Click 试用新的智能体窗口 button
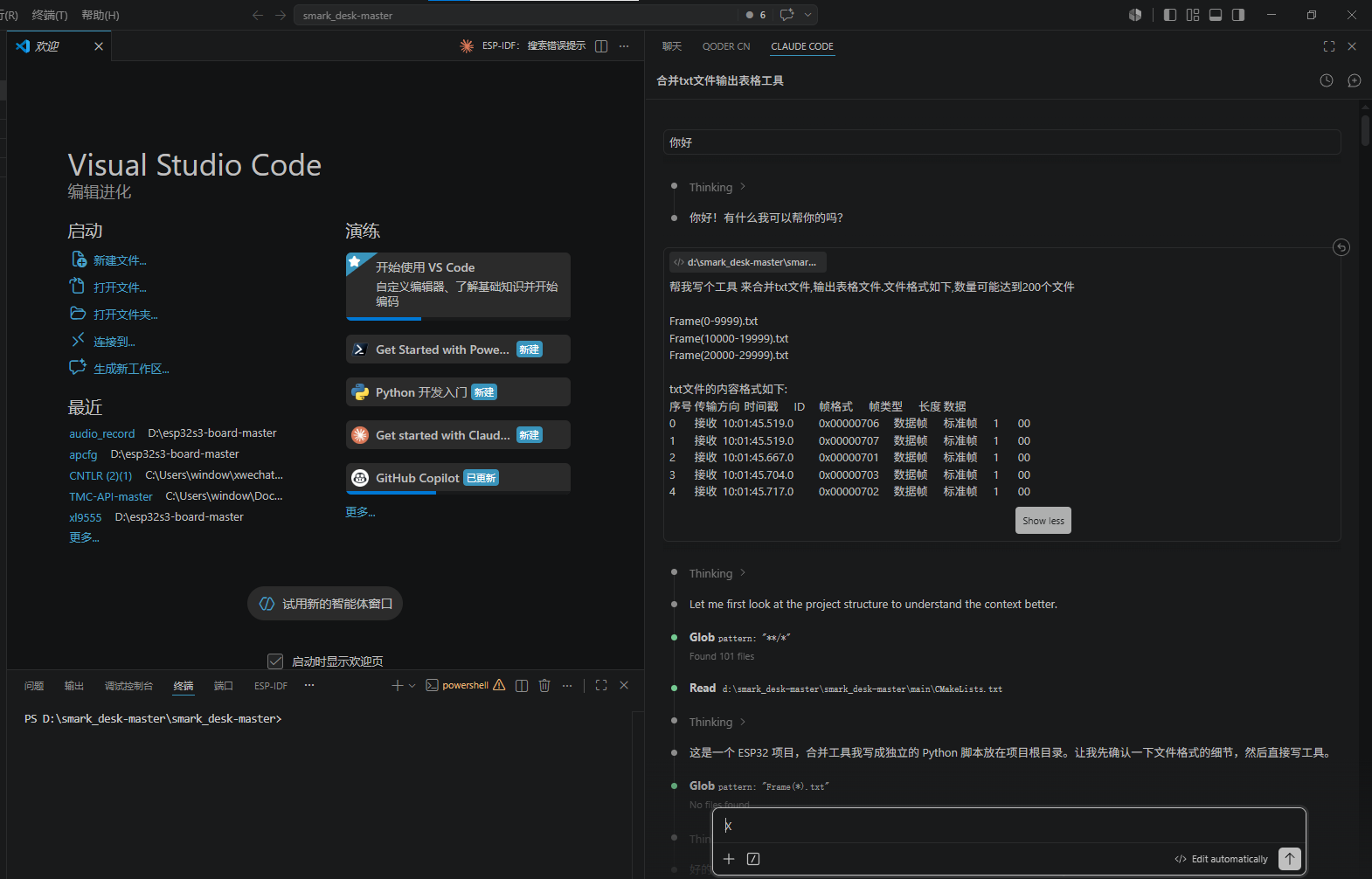The width and height of the screenshot is (1372, 879). [325, 604]
